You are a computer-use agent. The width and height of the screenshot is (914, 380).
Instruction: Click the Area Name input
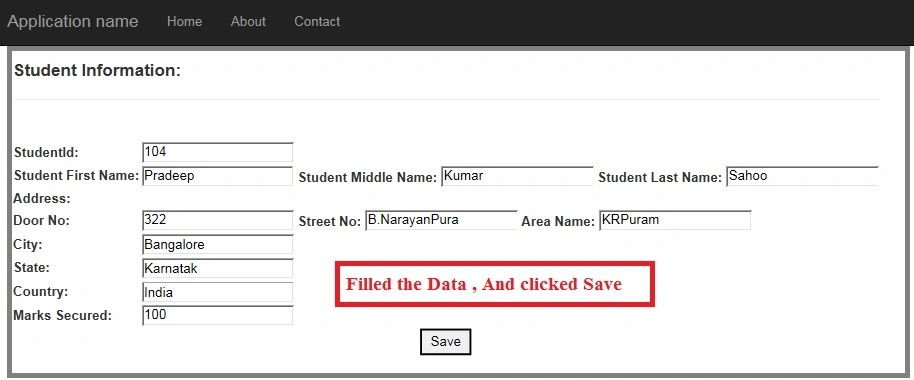(x=675, y=220)
